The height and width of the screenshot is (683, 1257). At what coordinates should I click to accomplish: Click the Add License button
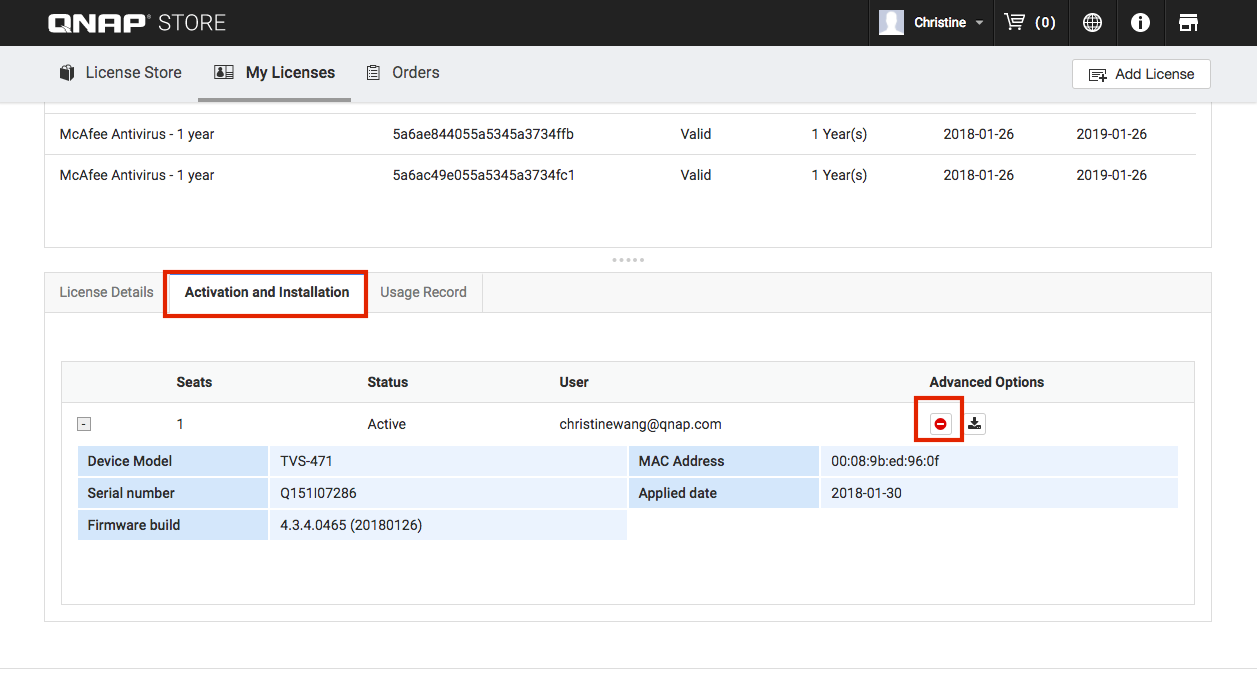pyautogui.click(x=1141, y=74)
